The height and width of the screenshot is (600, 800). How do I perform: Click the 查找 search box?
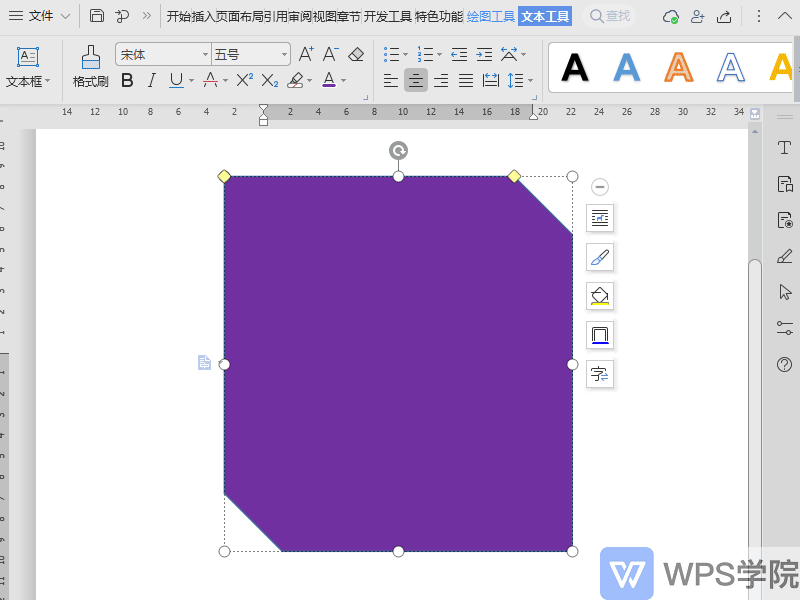pos(610,16)
